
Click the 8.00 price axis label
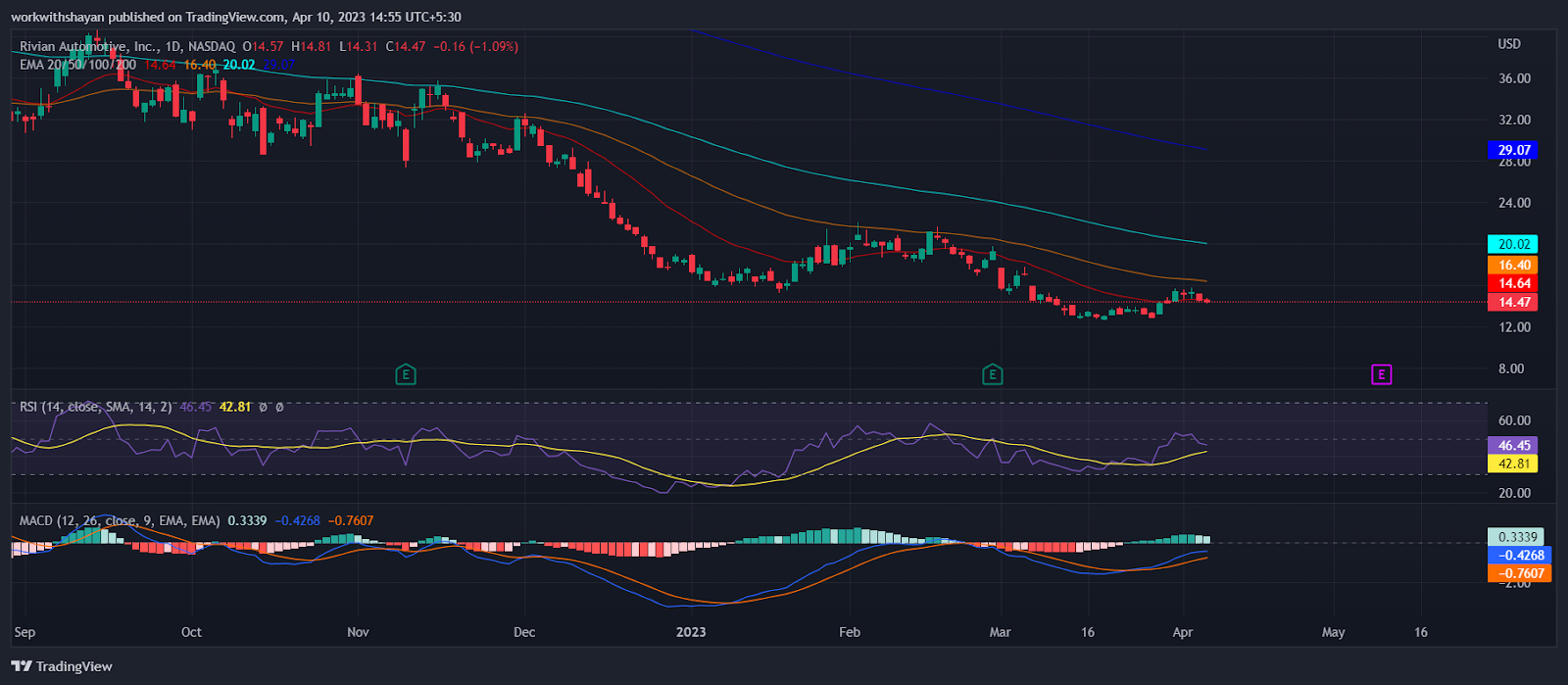pos(1511,368)
